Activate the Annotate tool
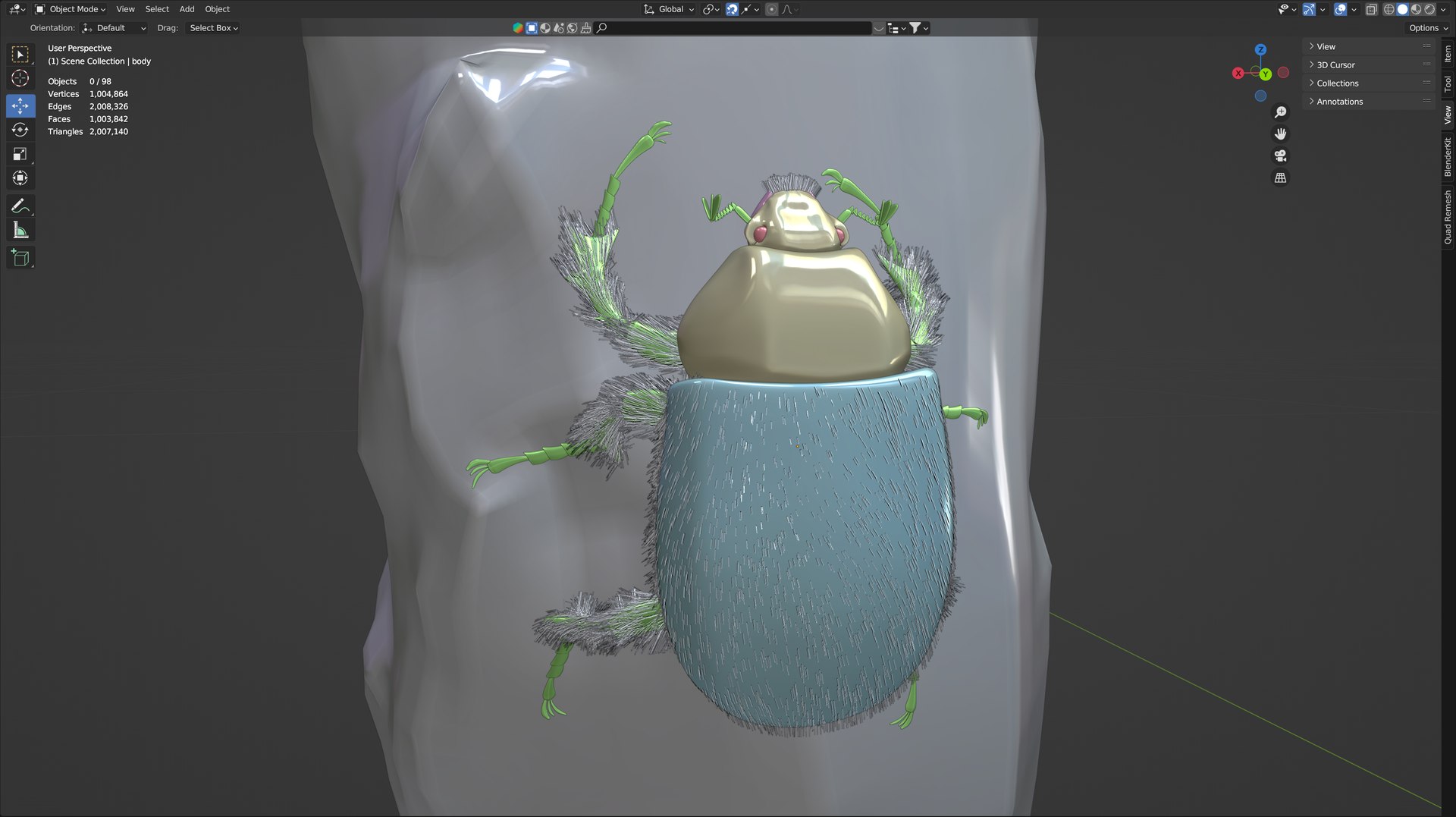The image size is (1456, 817). [x=20, y=206]
